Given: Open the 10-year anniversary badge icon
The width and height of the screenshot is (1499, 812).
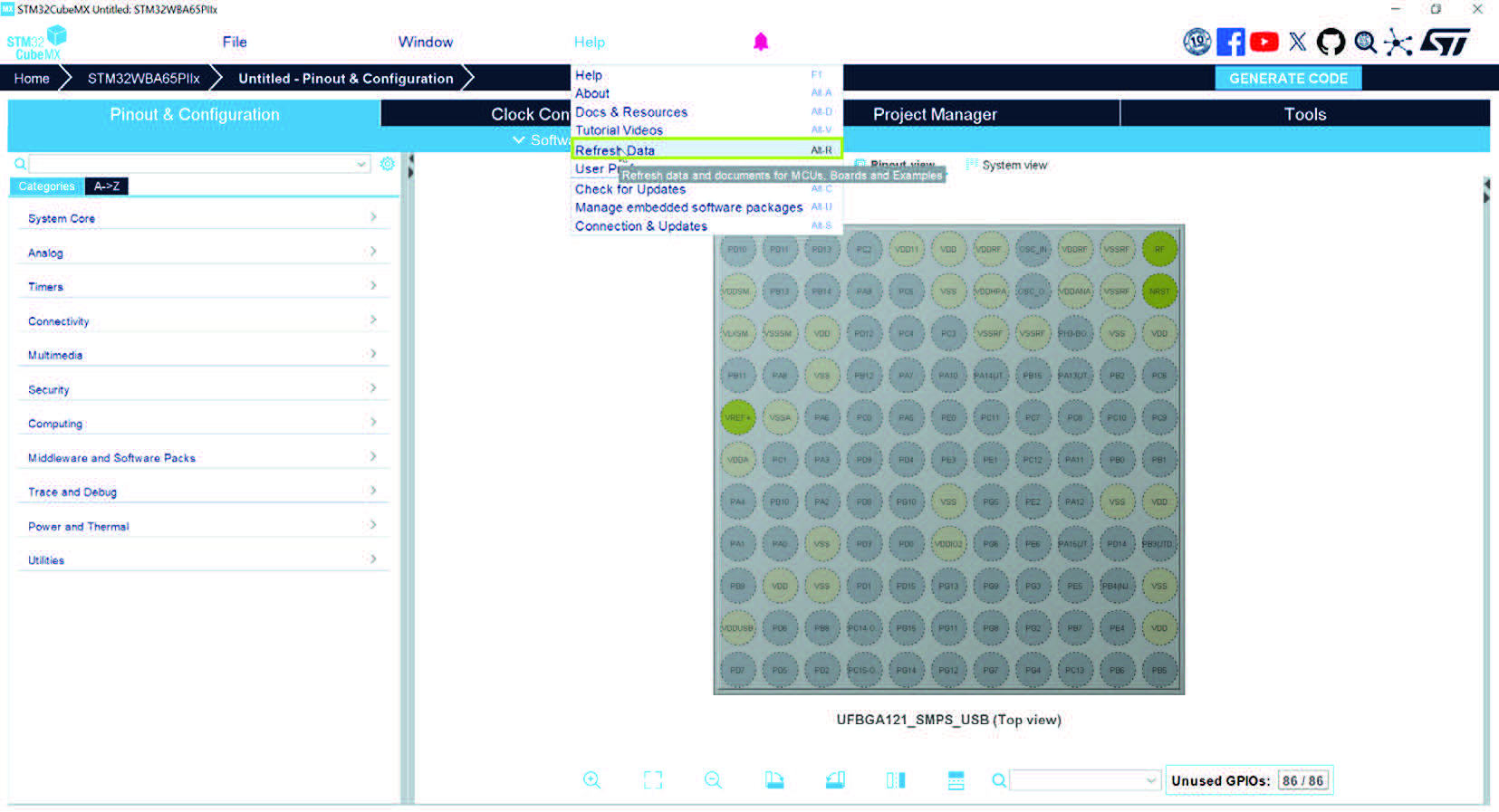Looking at the screenshot, I should click(x=1196, y=42).
